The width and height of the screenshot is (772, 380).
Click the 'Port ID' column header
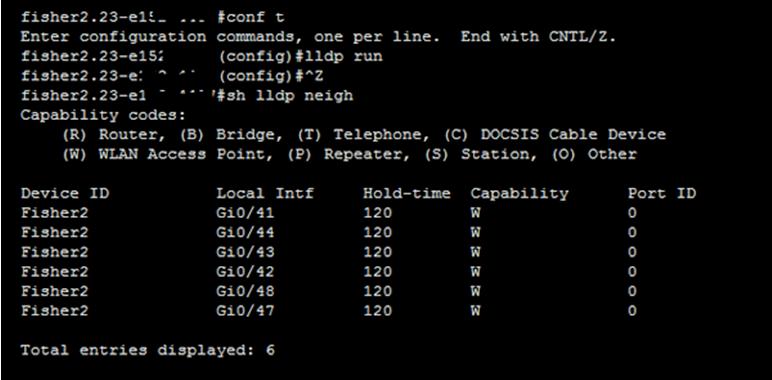pyautogui.click(x=662, y=193)
